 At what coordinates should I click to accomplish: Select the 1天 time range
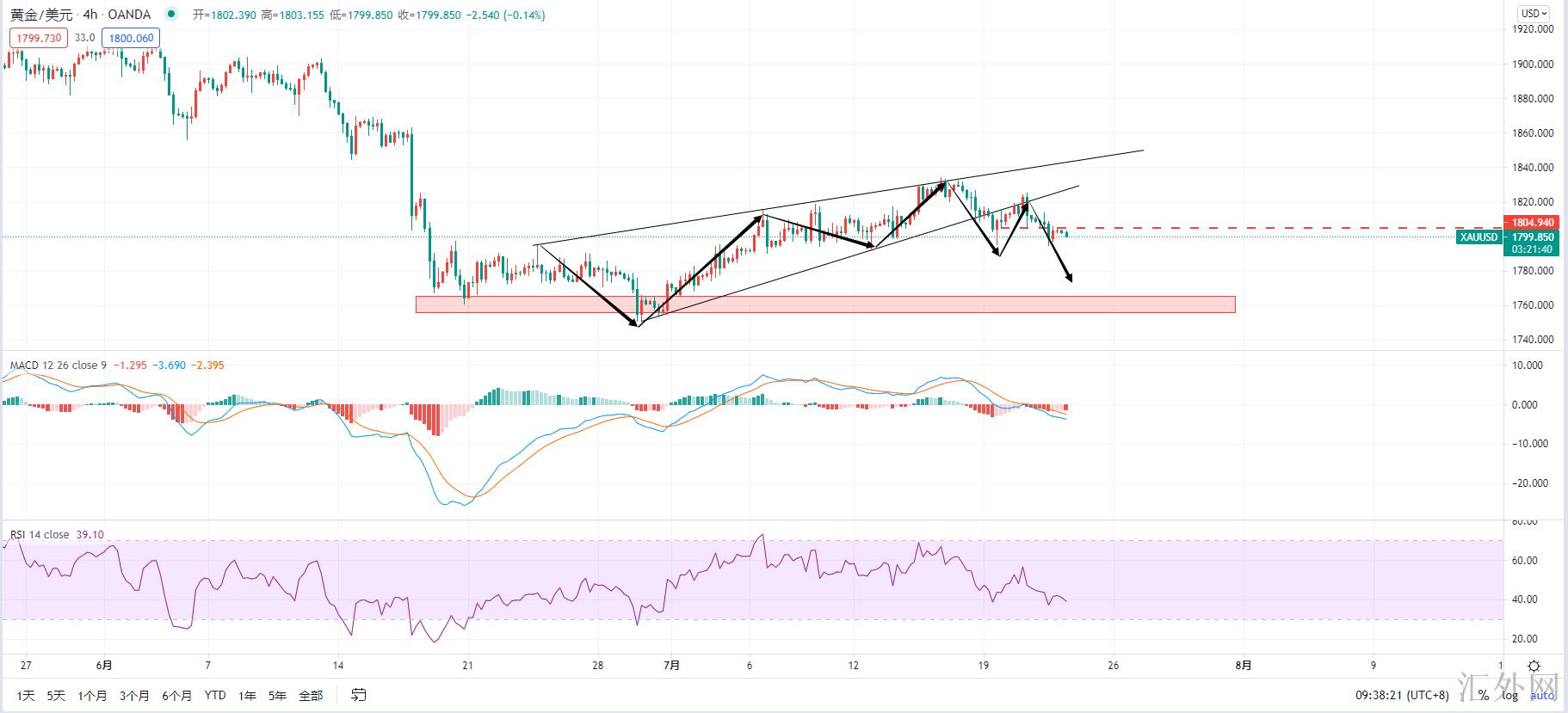(26, 695)
